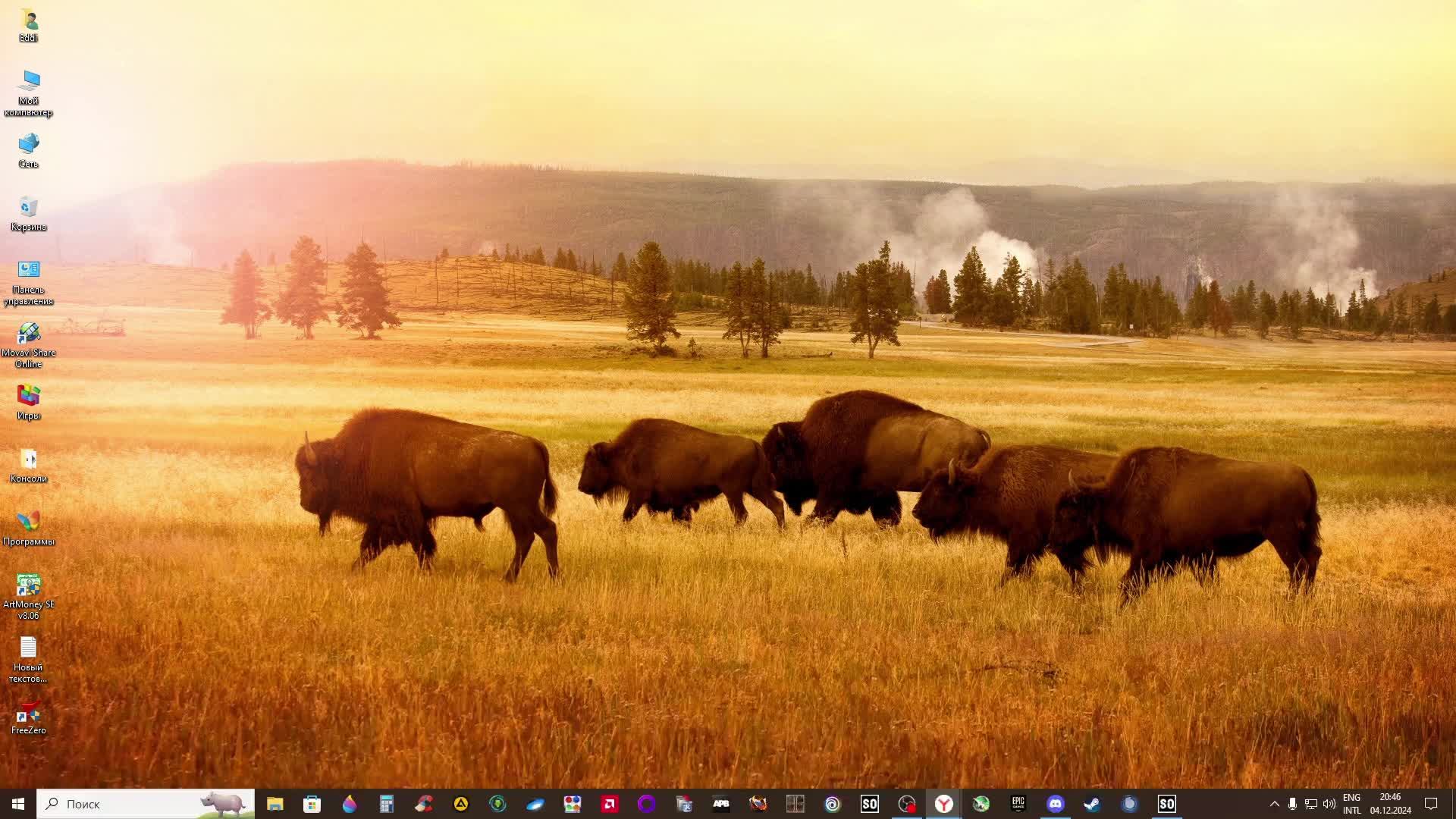Show hidden system tray icons
The width and height of the screenshot is (1456, 819).
point(1274,804)
